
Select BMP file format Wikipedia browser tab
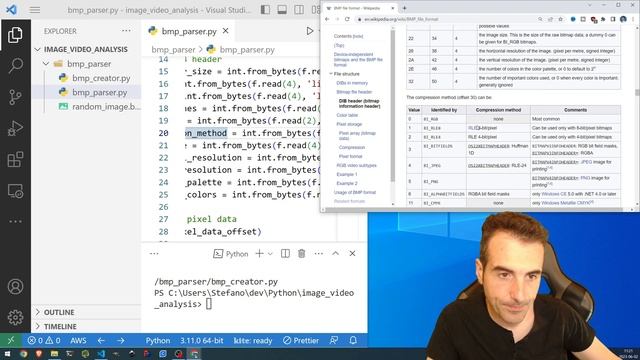[357, 8]
